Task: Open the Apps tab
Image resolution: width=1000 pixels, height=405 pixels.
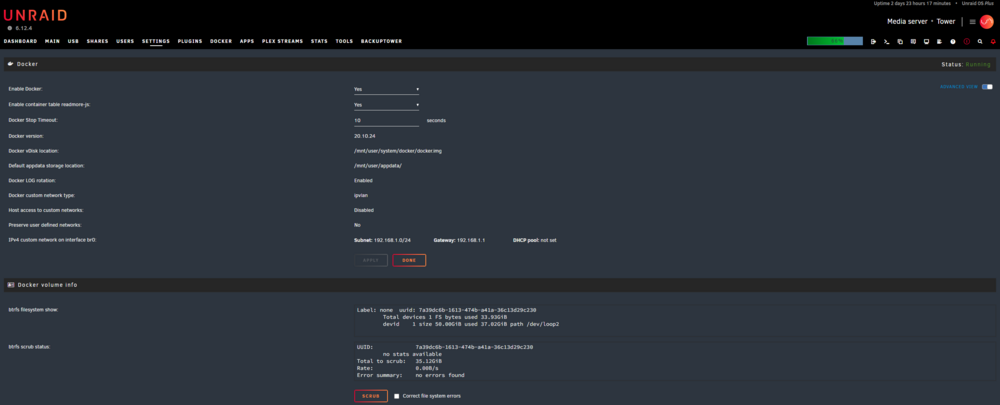Action: [247, 41]
